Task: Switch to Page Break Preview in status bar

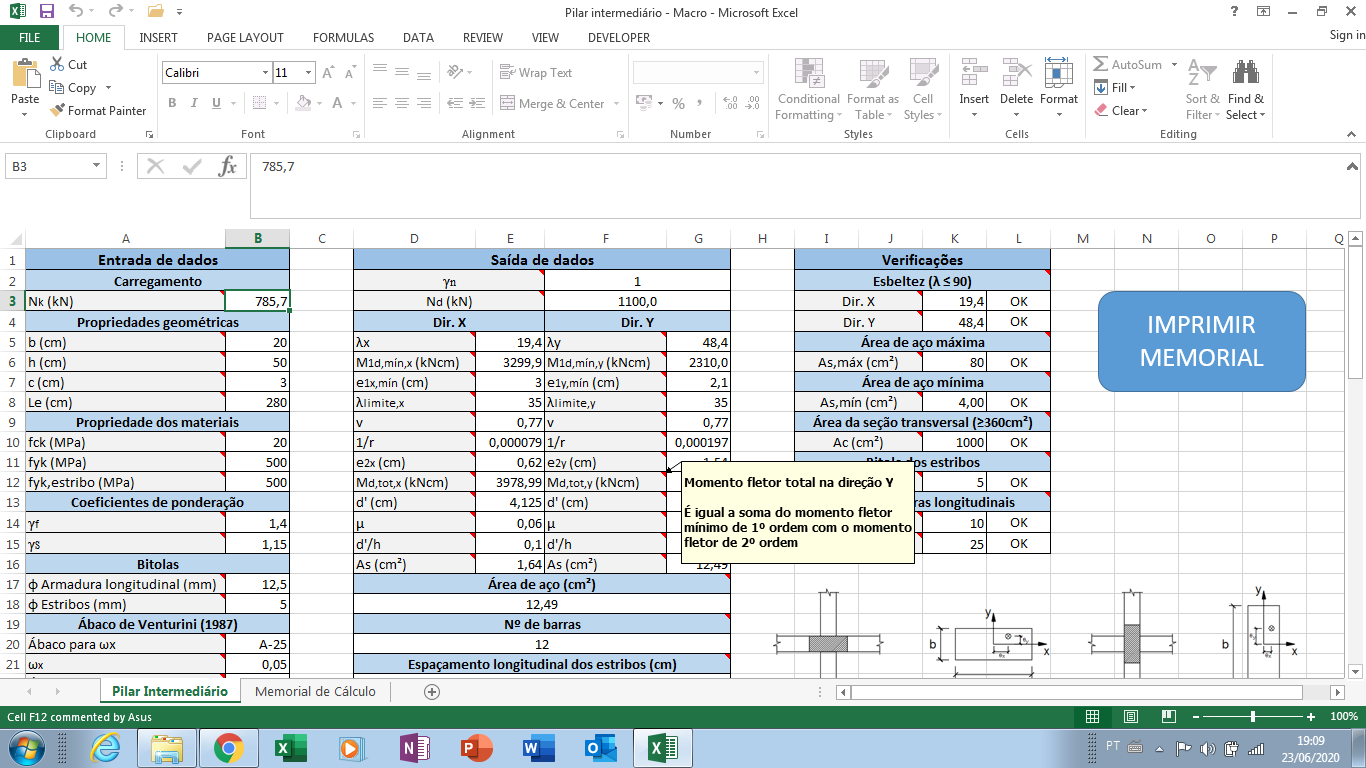Action: click(1168, 717)
